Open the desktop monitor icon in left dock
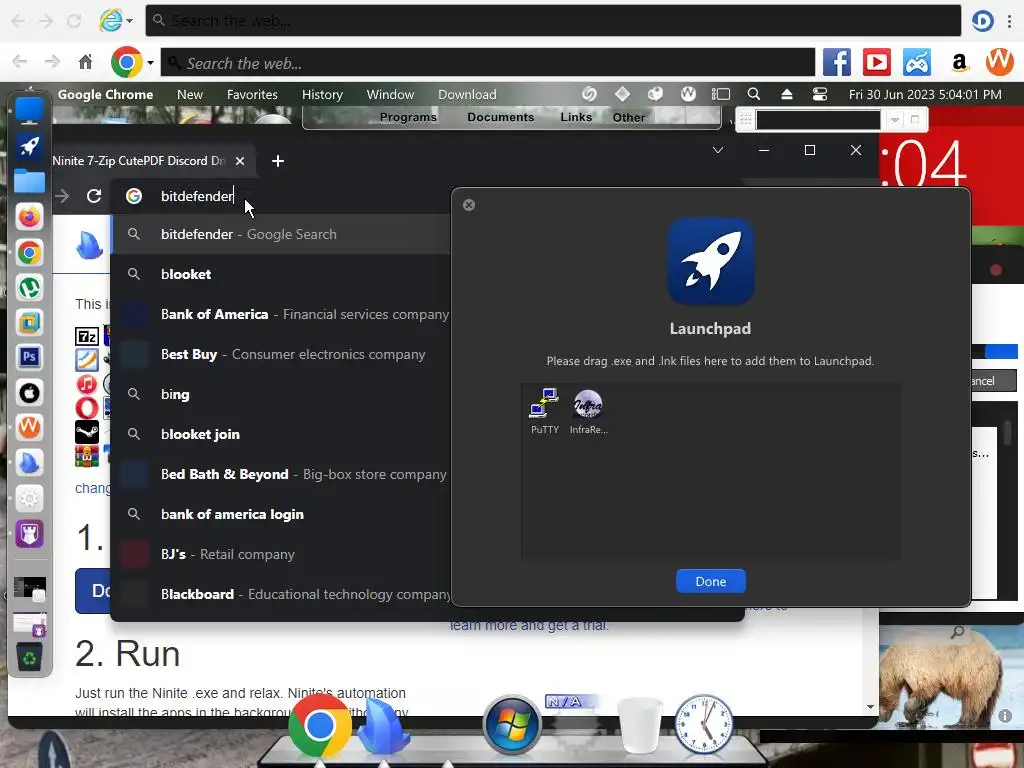 (29, 111)
